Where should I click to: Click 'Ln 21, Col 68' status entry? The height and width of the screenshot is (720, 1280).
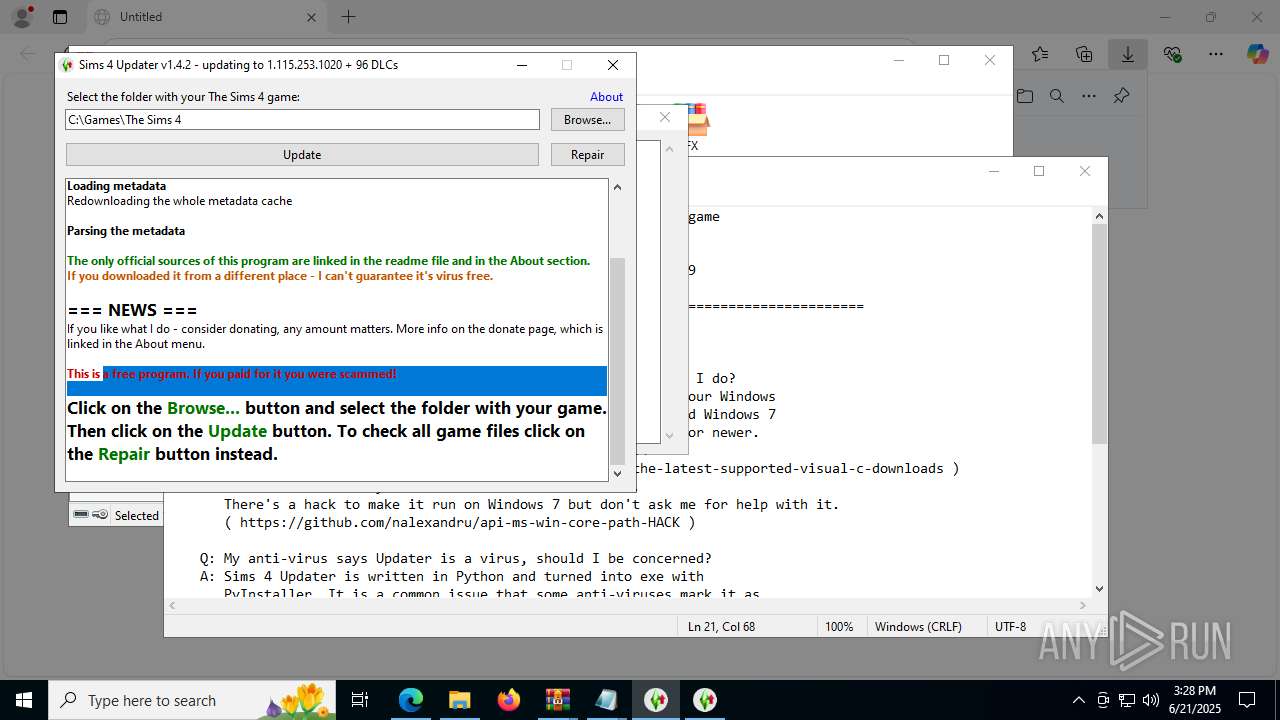pyautogui.click(x=721, y=627)
